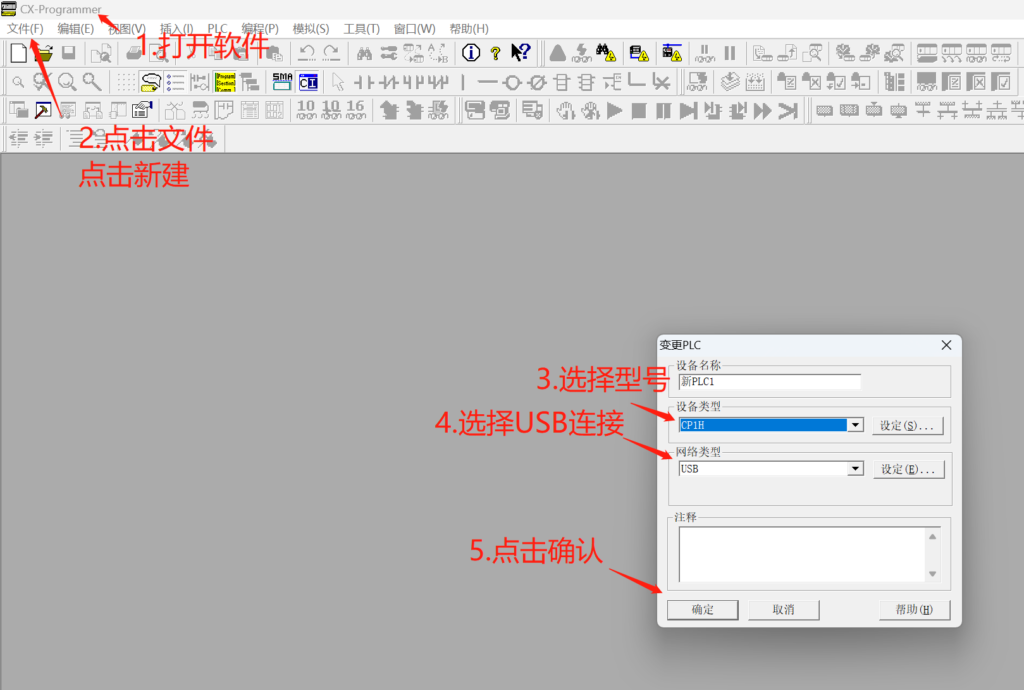Click the About info 'i' icon

470,53
